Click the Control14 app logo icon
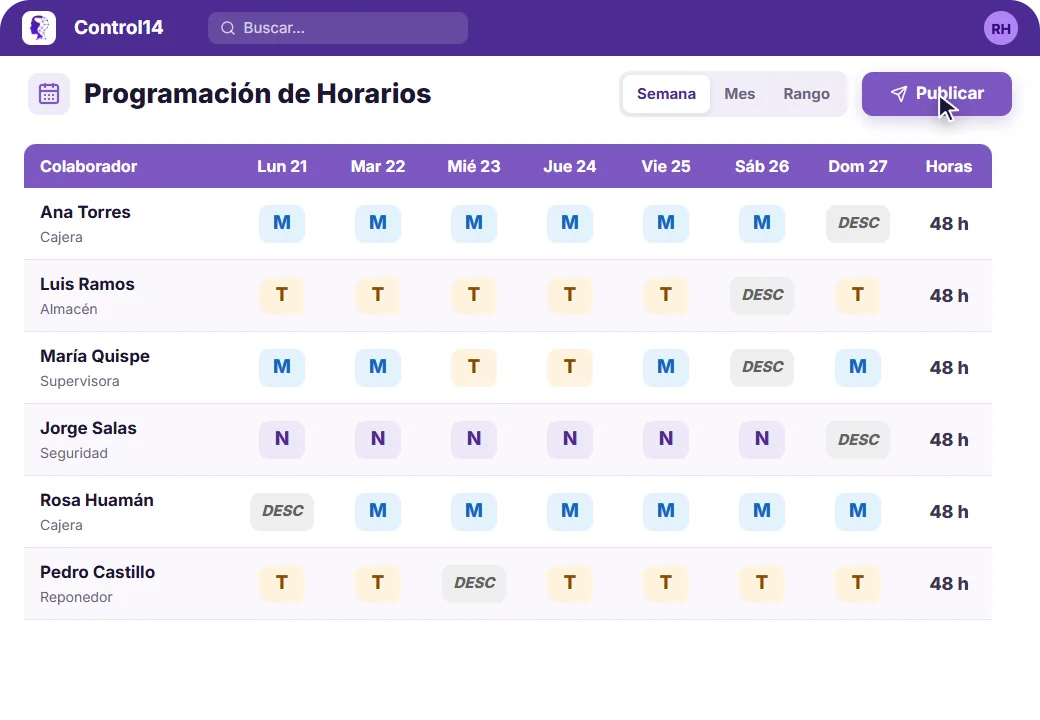 pyautogui.click(x=39, y=28)
